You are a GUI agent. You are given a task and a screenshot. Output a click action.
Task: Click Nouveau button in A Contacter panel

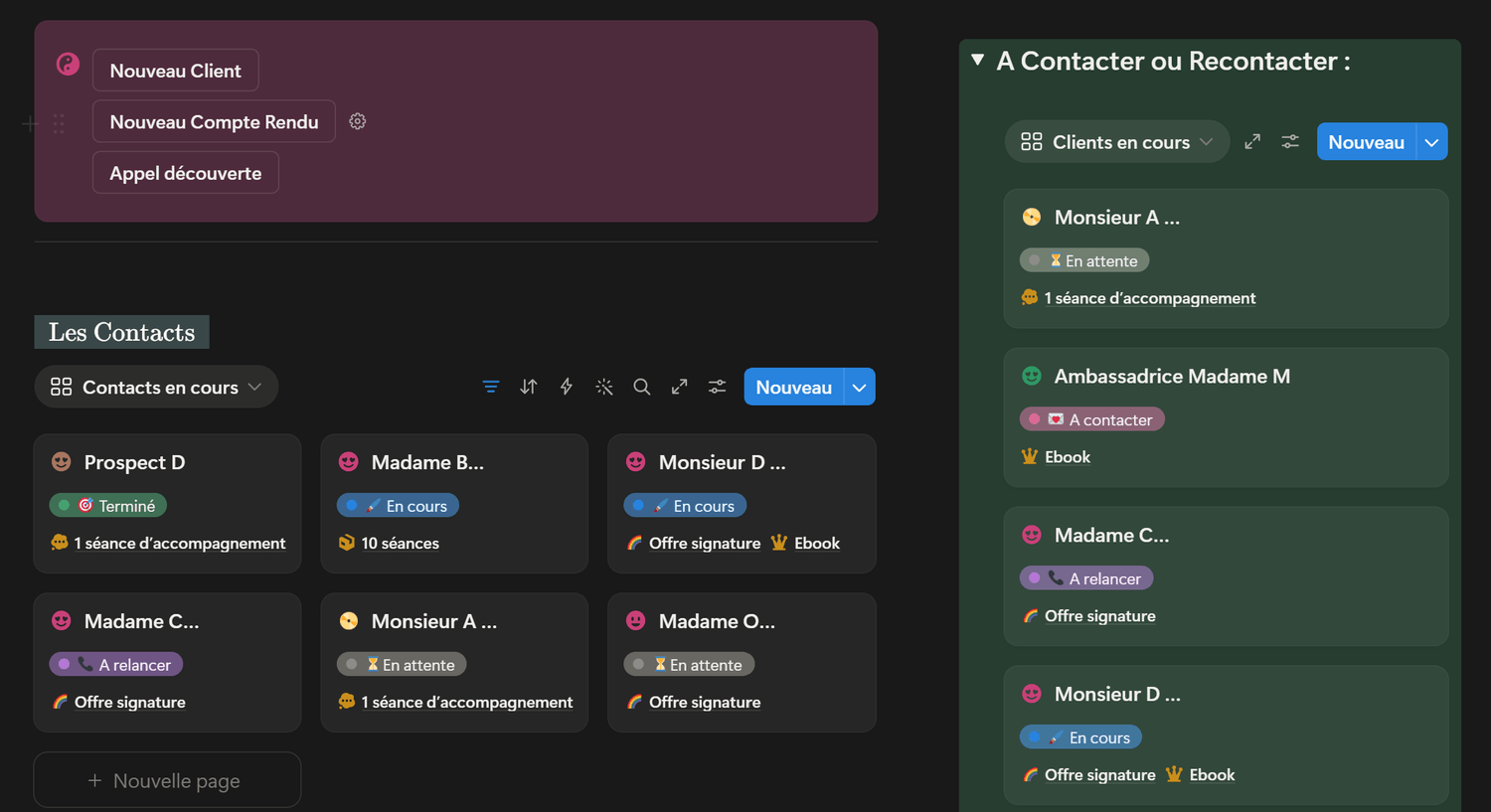click(1367, 141)
